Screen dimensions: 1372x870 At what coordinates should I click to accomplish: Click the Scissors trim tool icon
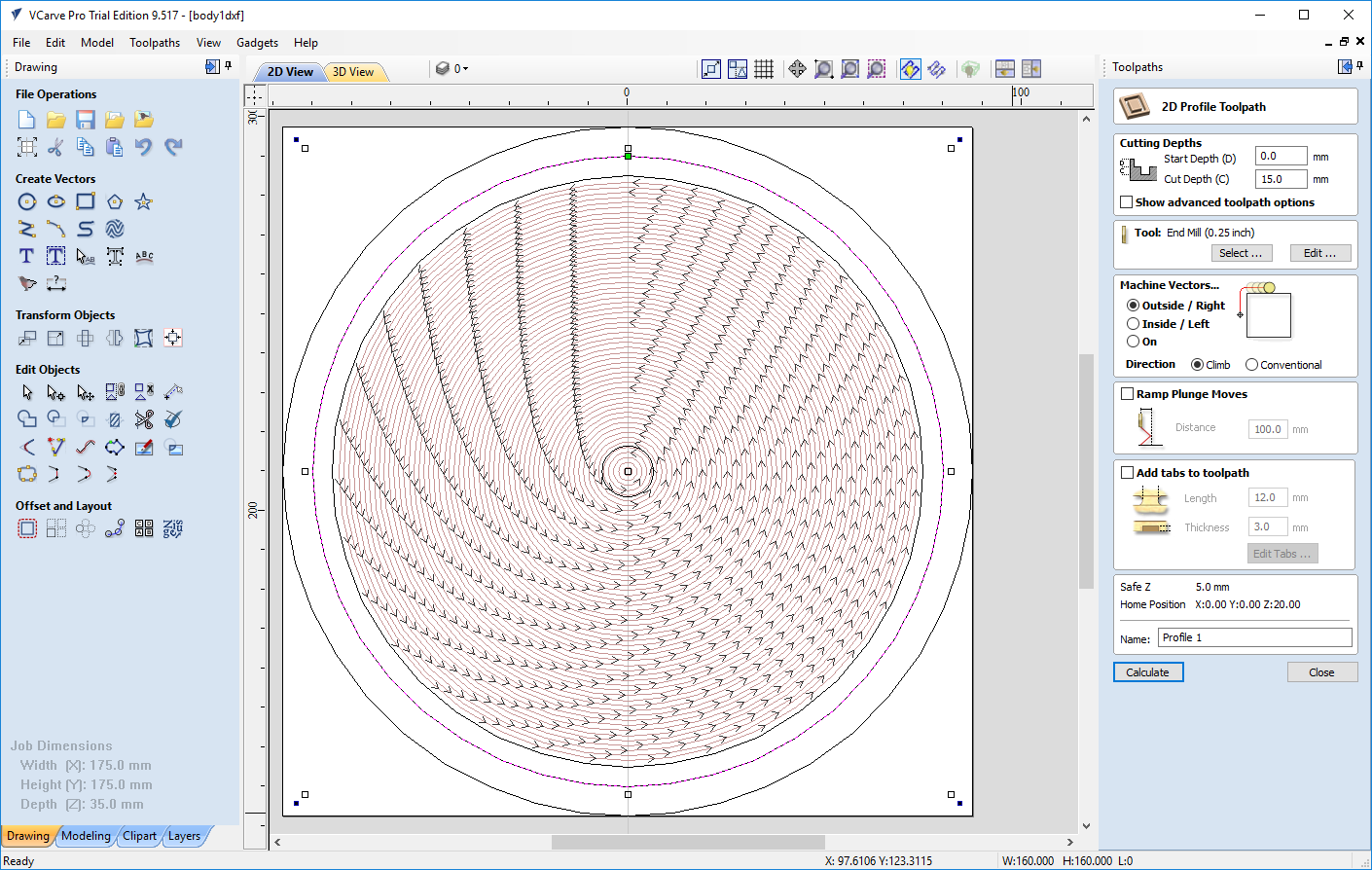pyautogui.click(x=144, y=419)
